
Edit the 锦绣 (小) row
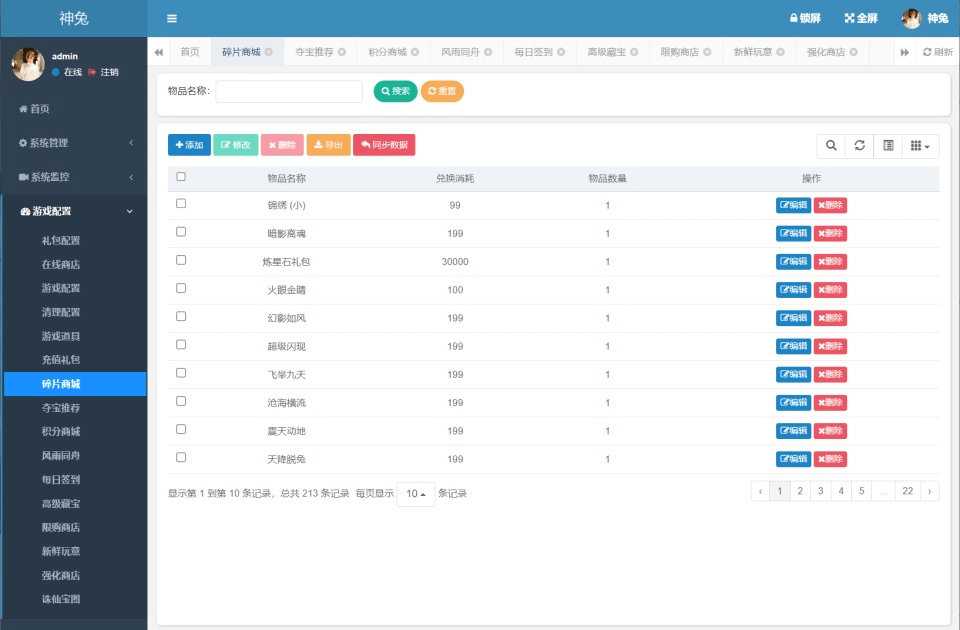(793, 205)
